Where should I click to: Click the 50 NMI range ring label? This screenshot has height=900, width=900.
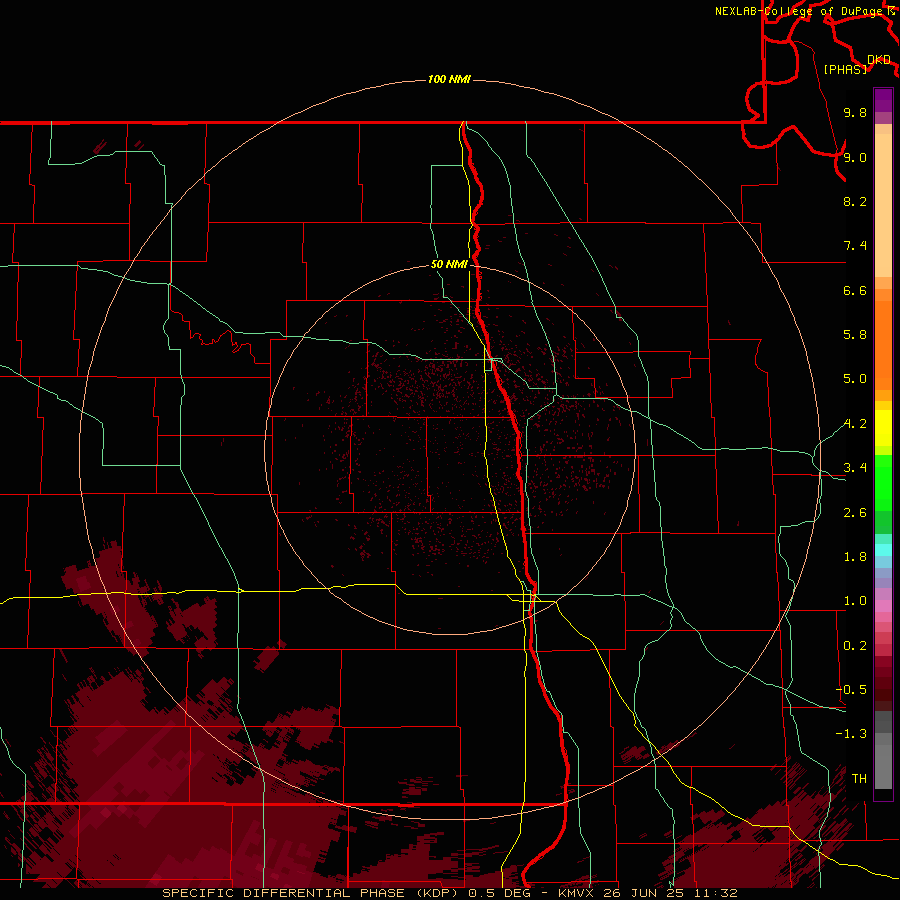tap(449, 264)
